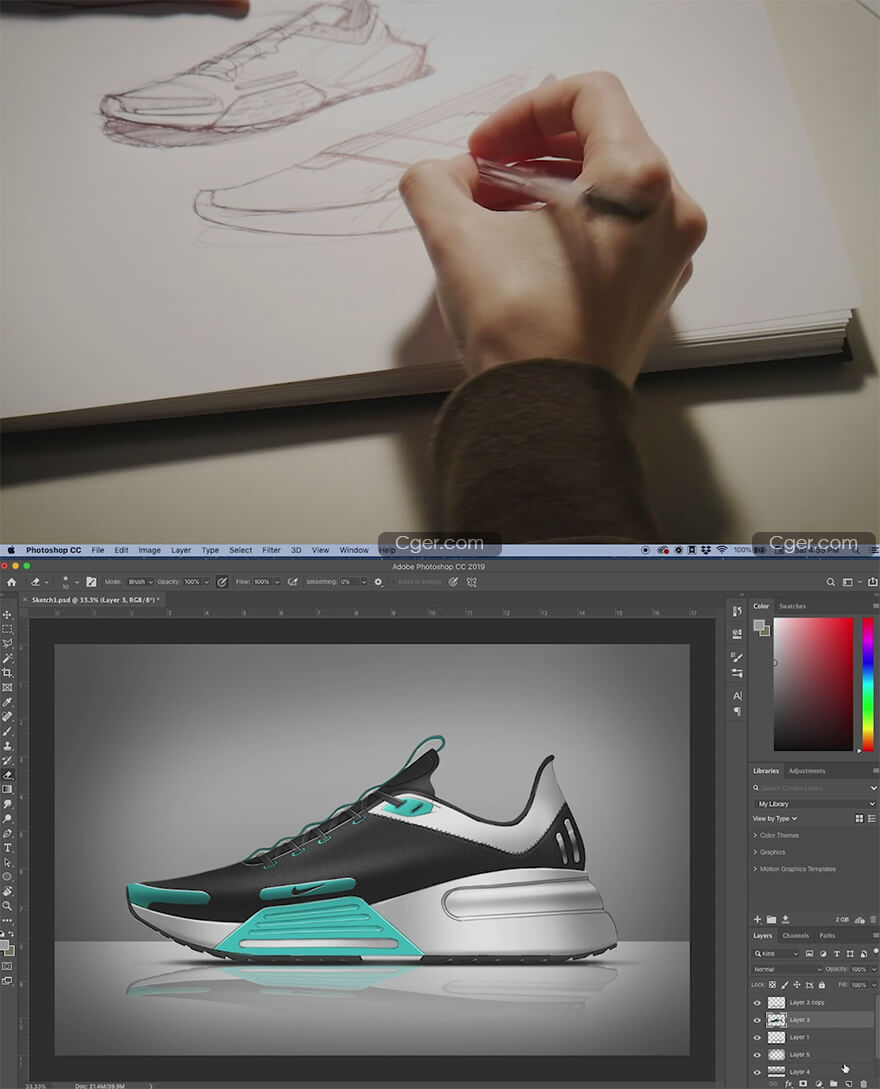The width and height of the screenshot is (880, 1089).
Task: Open the View by Type dropdown
Action: click(x=775, y=819)
